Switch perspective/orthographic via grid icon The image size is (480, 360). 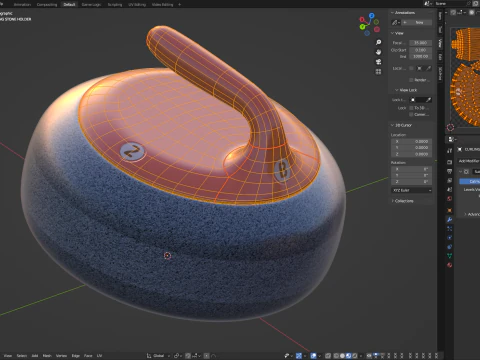(x=378, y=72)
